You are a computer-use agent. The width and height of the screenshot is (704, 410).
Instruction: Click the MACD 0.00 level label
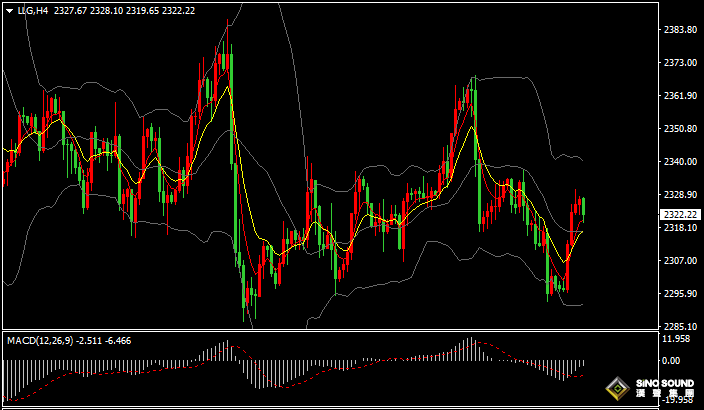671,360
